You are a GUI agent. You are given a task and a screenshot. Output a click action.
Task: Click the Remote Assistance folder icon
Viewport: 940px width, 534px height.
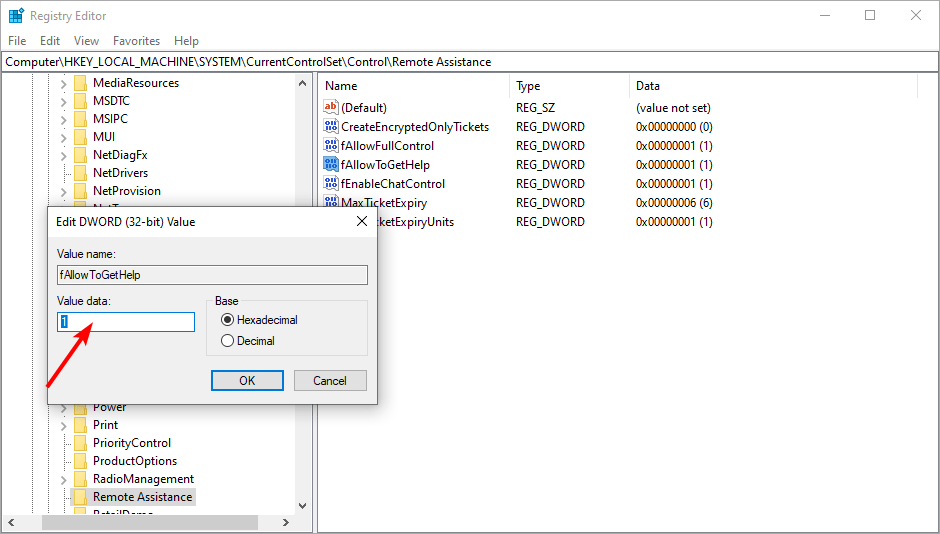(80, 497)
